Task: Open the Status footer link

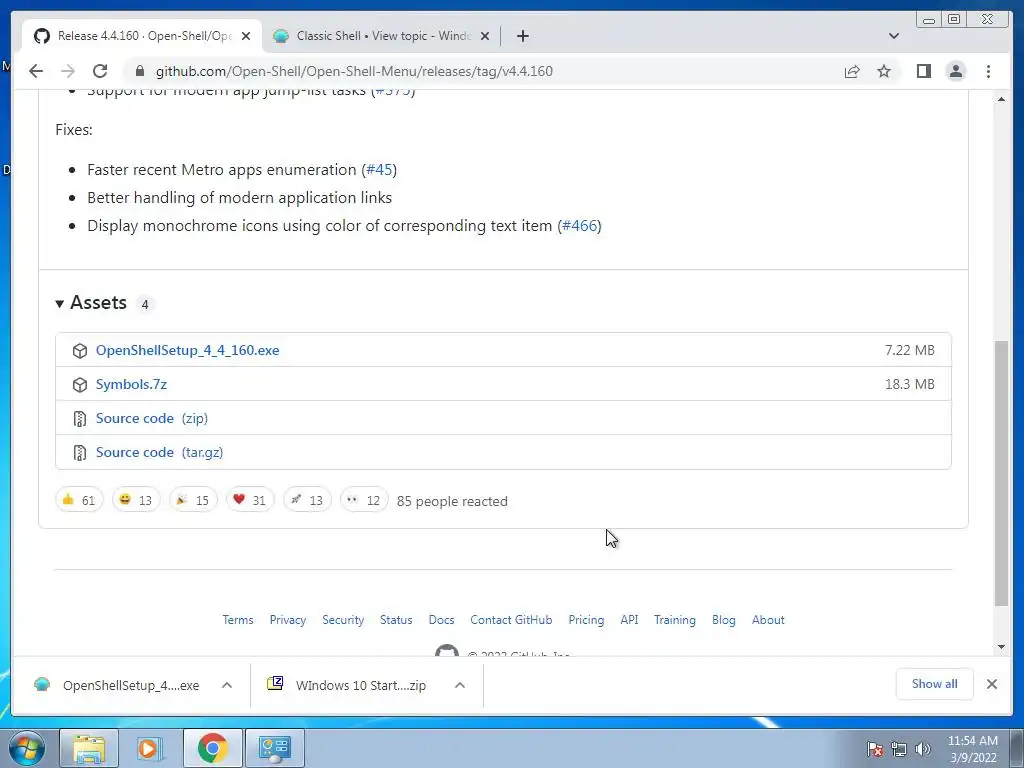Action: (396, 620)
